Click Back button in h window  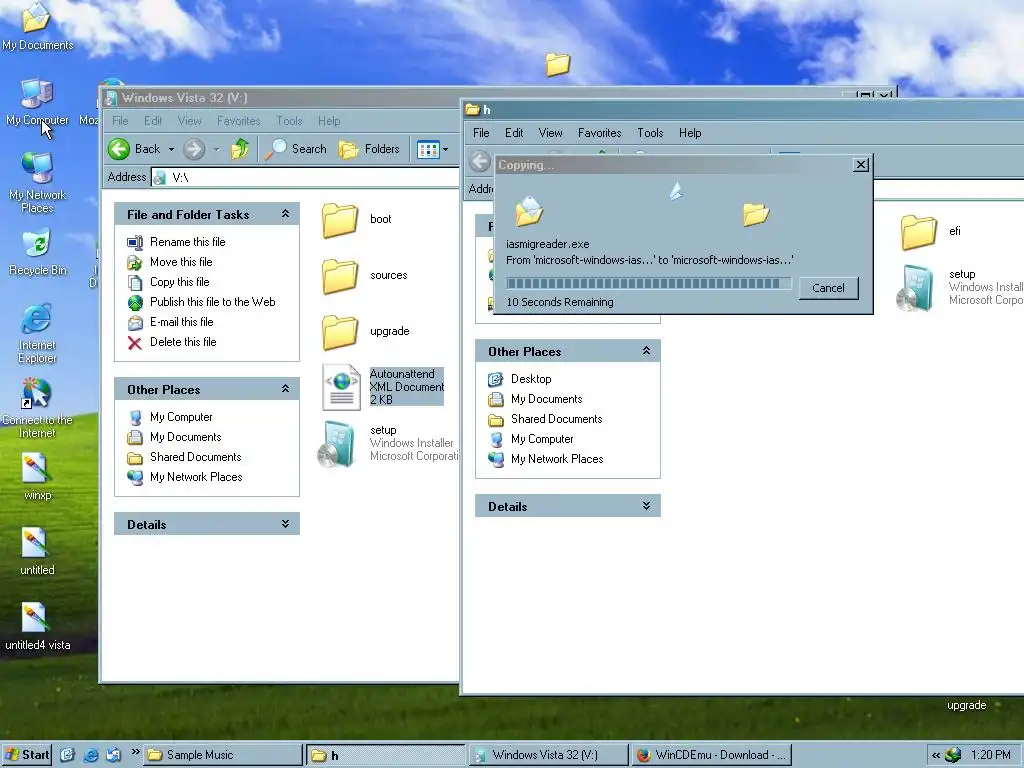point(480,161)
